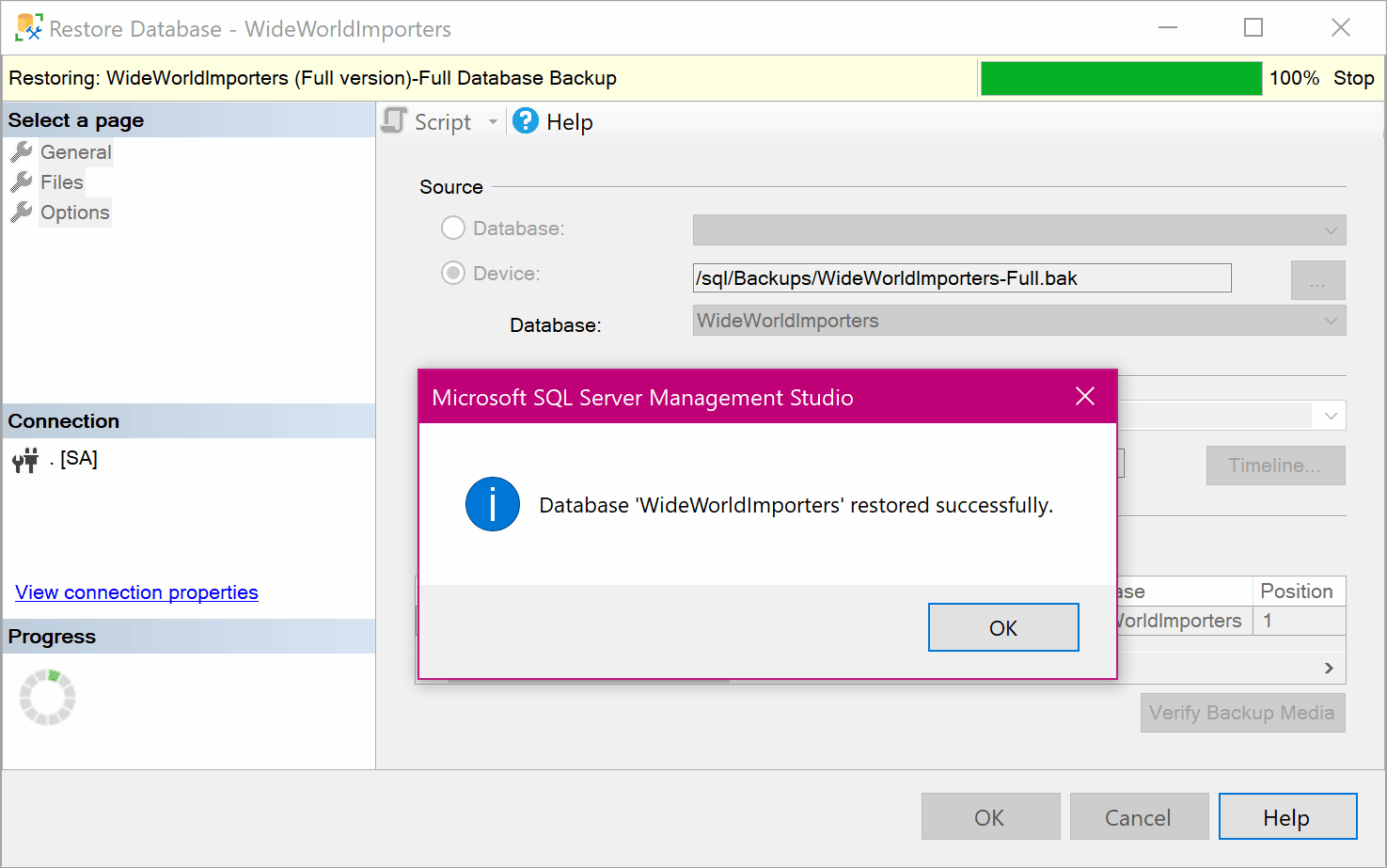This screenshot has height=868, width=1387.
Task: Click OK to dismiss the restore success message
Action: [1002, 626]
